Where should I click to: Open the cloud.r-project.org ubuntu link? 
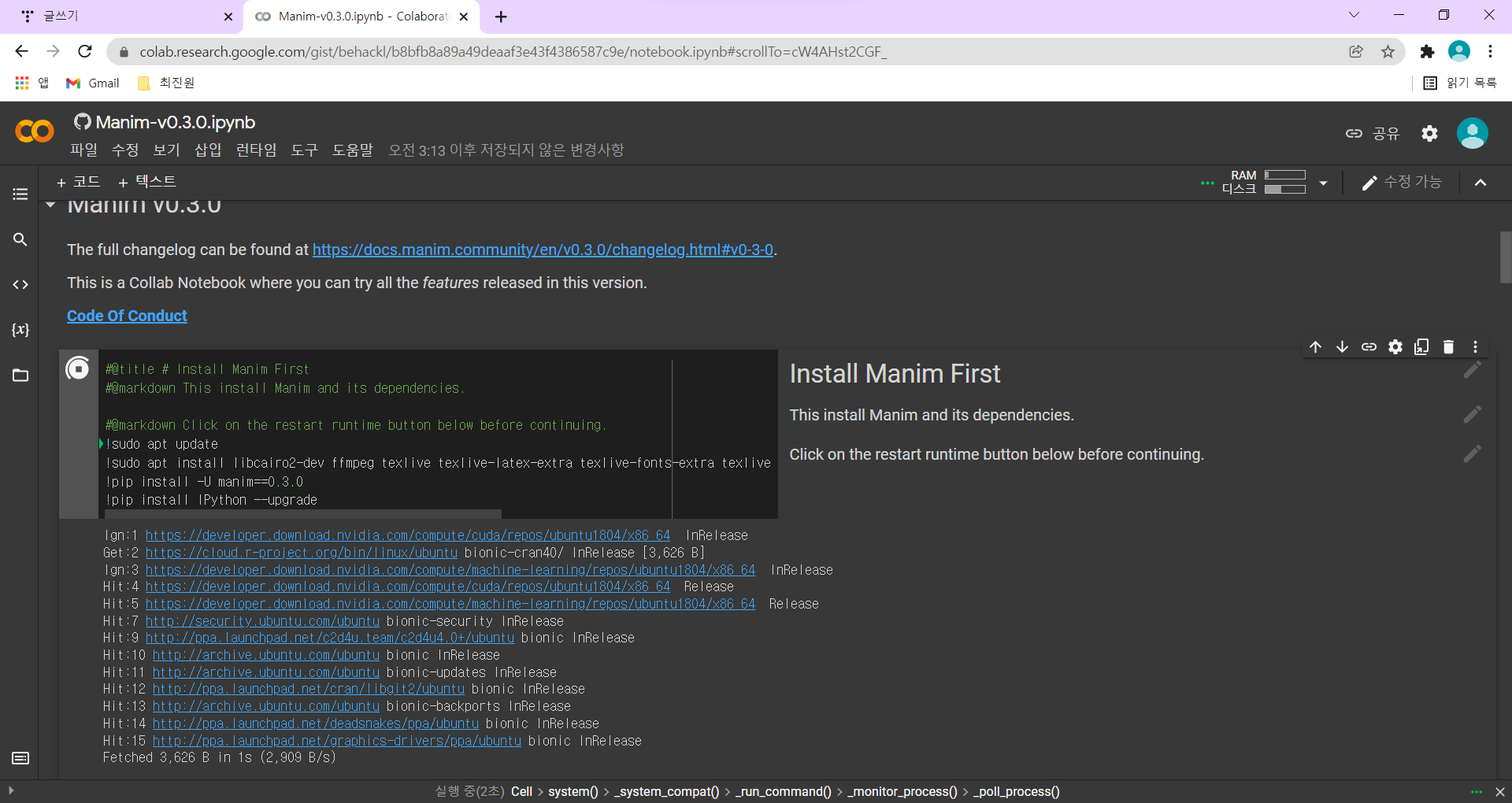click(x=301, y=553)
